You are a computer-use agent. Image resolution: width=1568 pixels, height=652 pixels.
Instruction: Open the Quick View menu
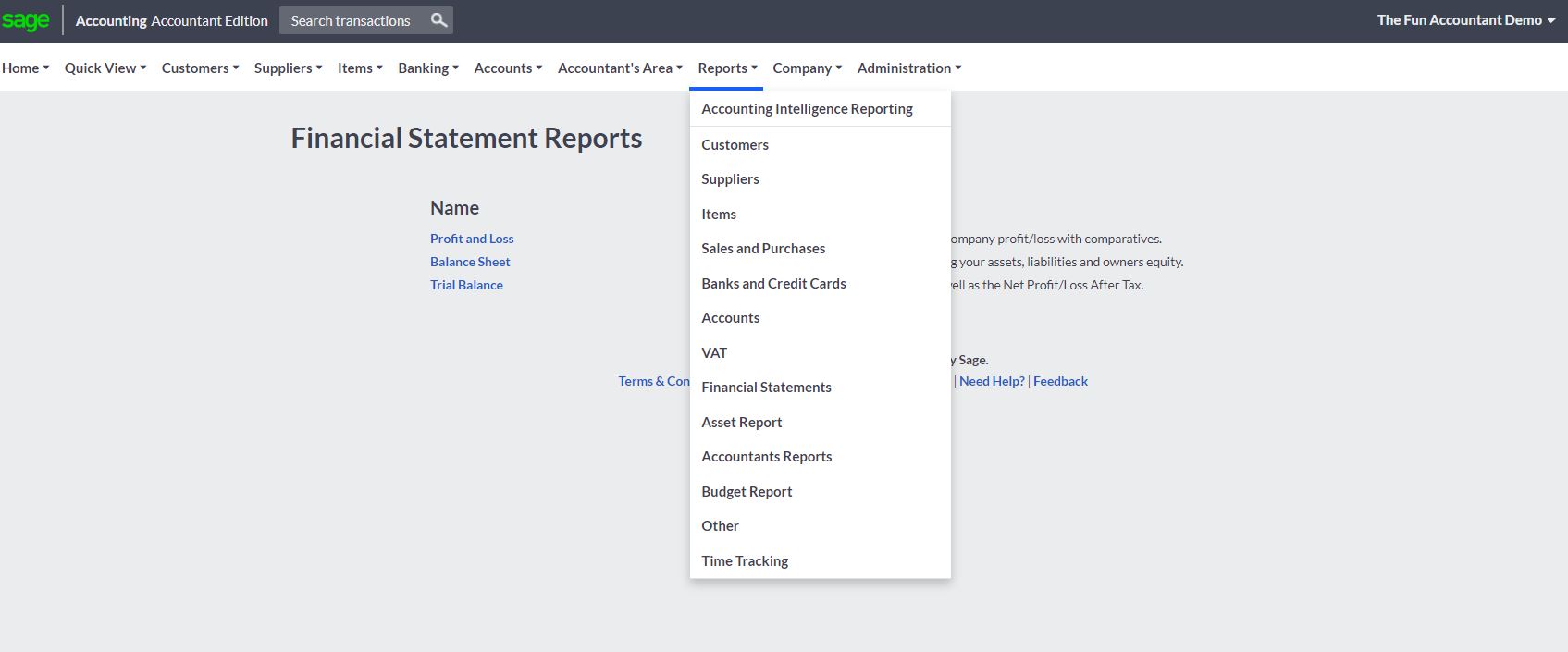pyautogui.click(x=105, y=68)
